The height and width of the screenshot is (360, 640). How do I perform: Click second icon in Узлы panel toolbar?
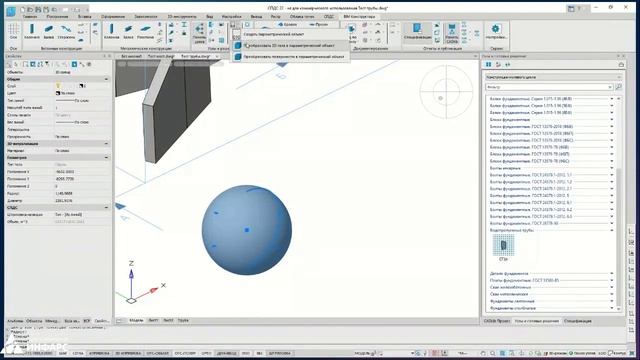pyautogui.click(x=498, y=64)
